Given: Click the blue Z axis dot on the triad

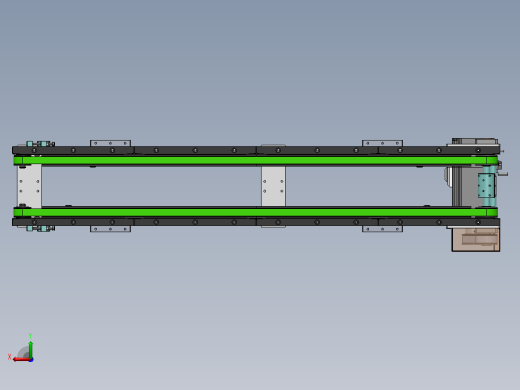Looking at the screenshot, I should point(31,360).
